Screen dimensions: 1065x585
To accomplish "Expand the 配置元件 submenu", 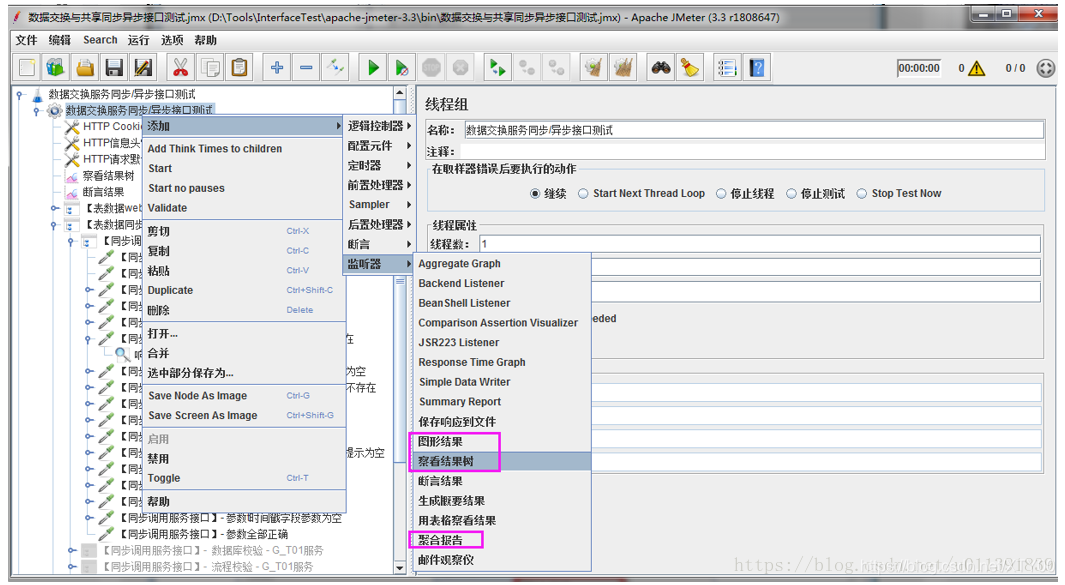I will pyautogui.click(x=379, y=145).
